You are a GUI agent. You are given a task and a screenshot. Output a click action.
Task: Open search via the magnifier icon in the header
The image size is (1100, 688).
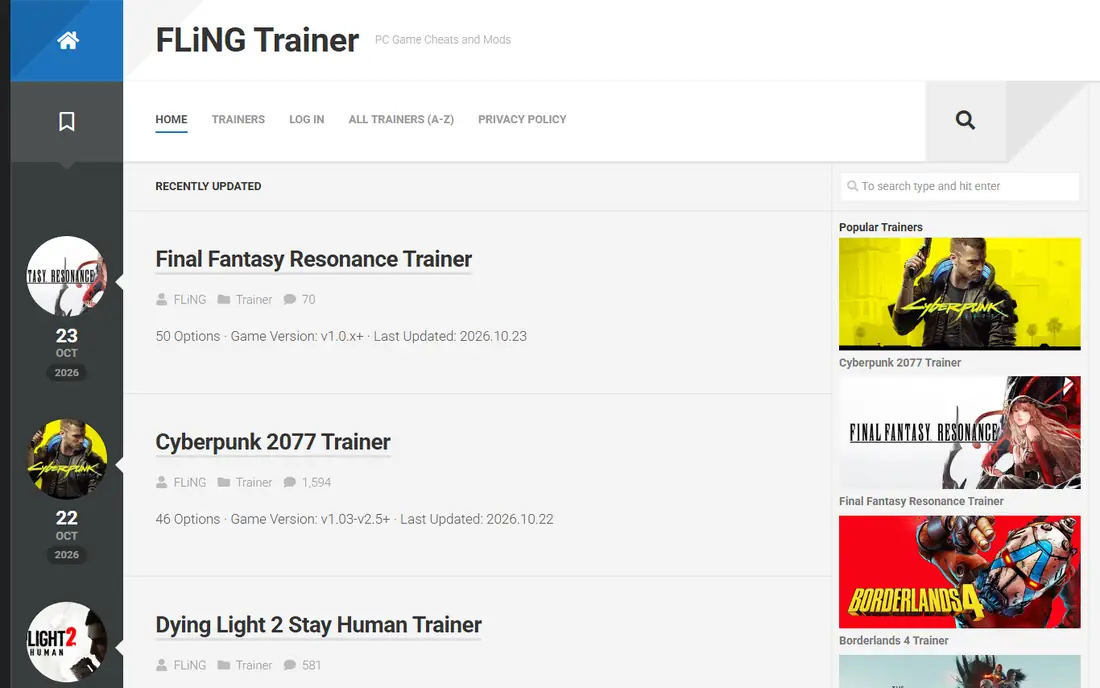click(965, 120)
